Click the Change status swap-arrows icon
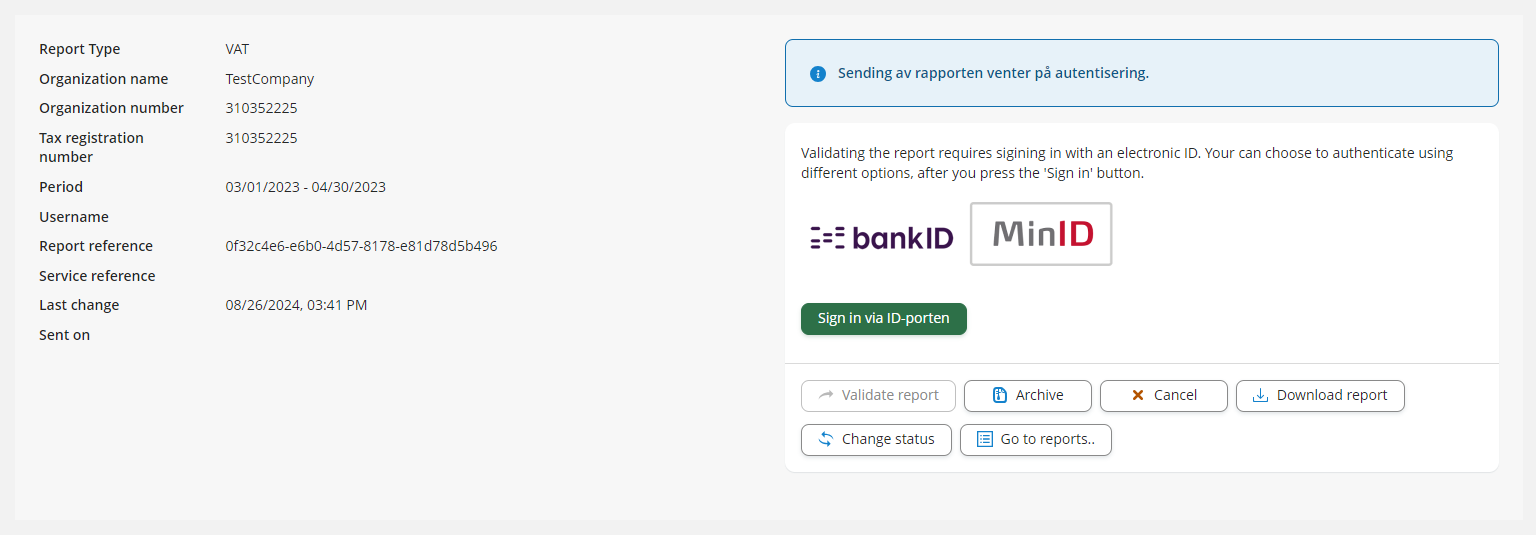 tap(826, 439)
